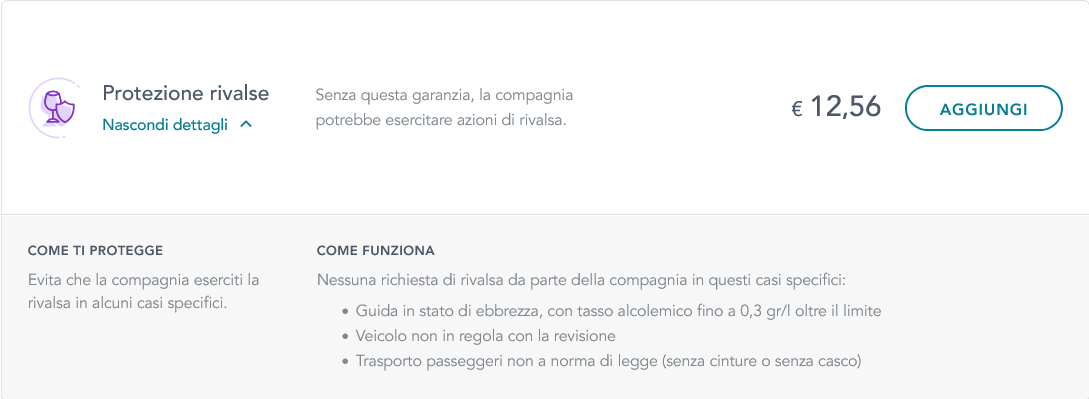
Task: Click the Senza questa garanzia description text
Action: pos(444,108)
